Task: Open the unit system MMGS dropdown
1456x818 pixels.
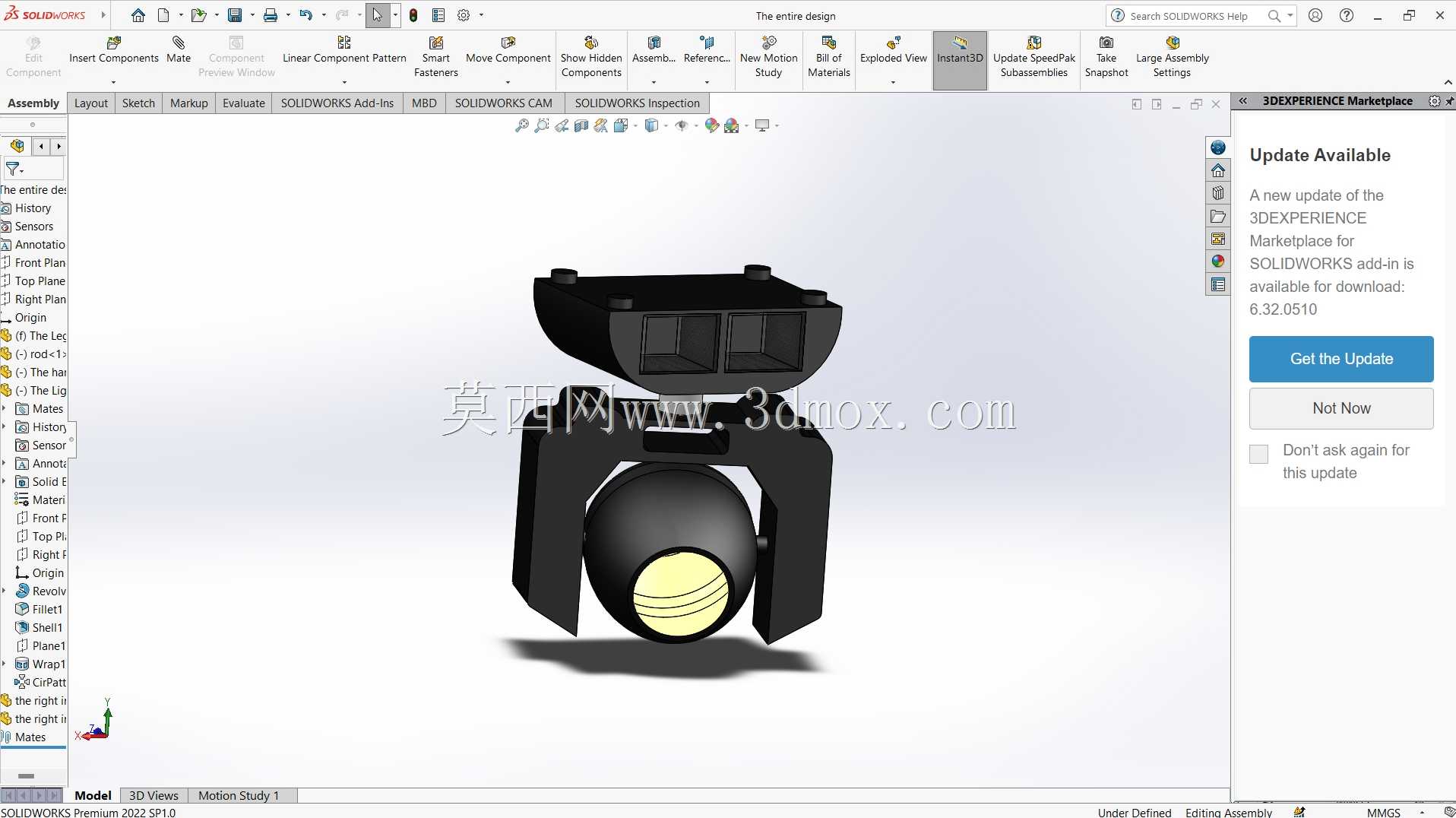Action: pos(1421,813)
